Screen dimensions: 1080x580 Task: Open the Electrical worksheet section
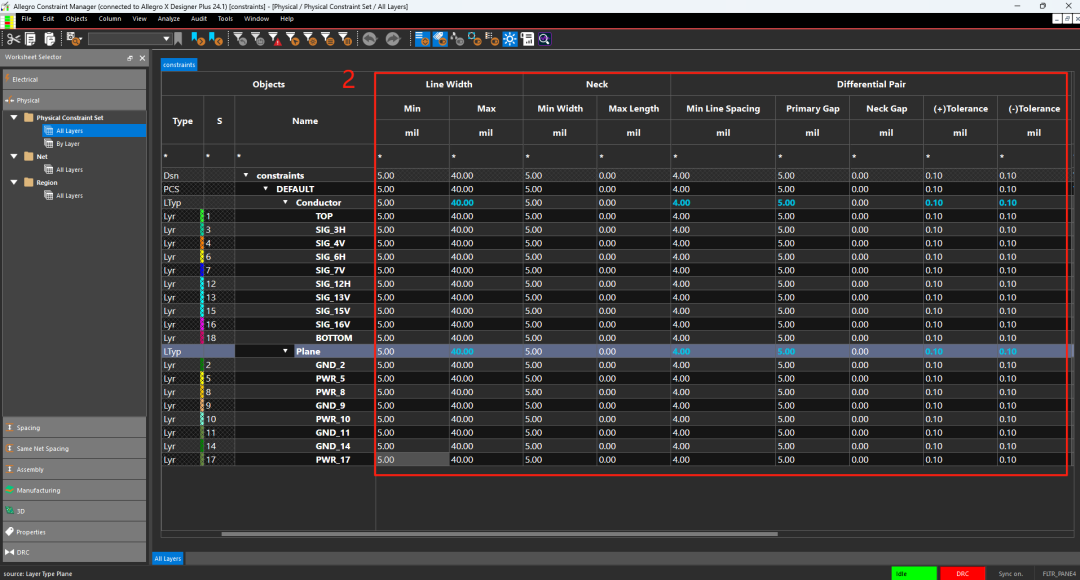click(x=74, y=79)
